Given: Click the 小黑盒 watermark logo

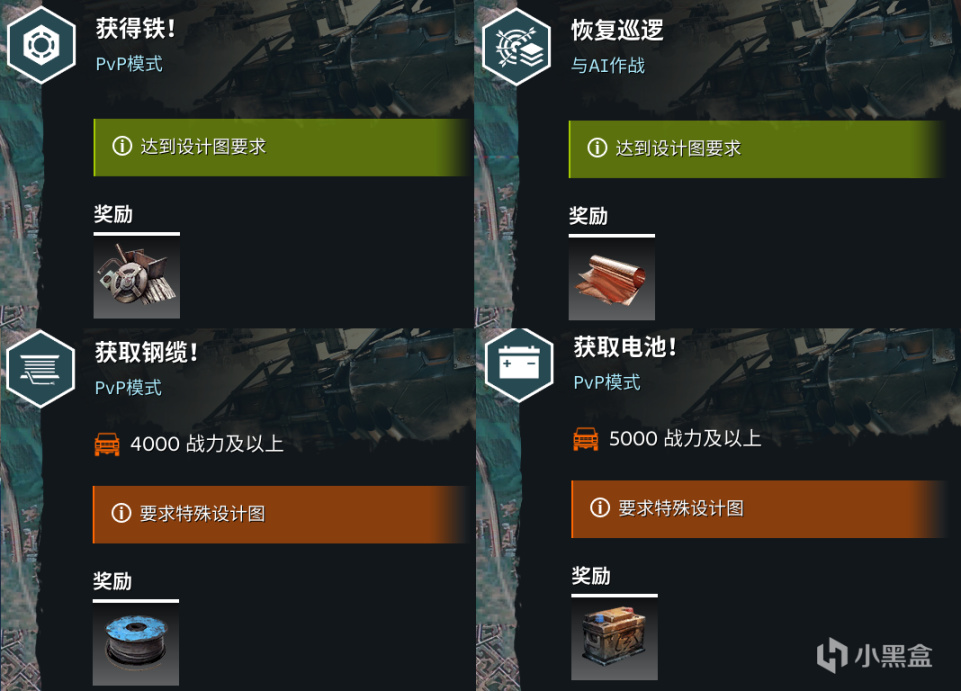Looking at the screenshot, I should pos(875,655).
